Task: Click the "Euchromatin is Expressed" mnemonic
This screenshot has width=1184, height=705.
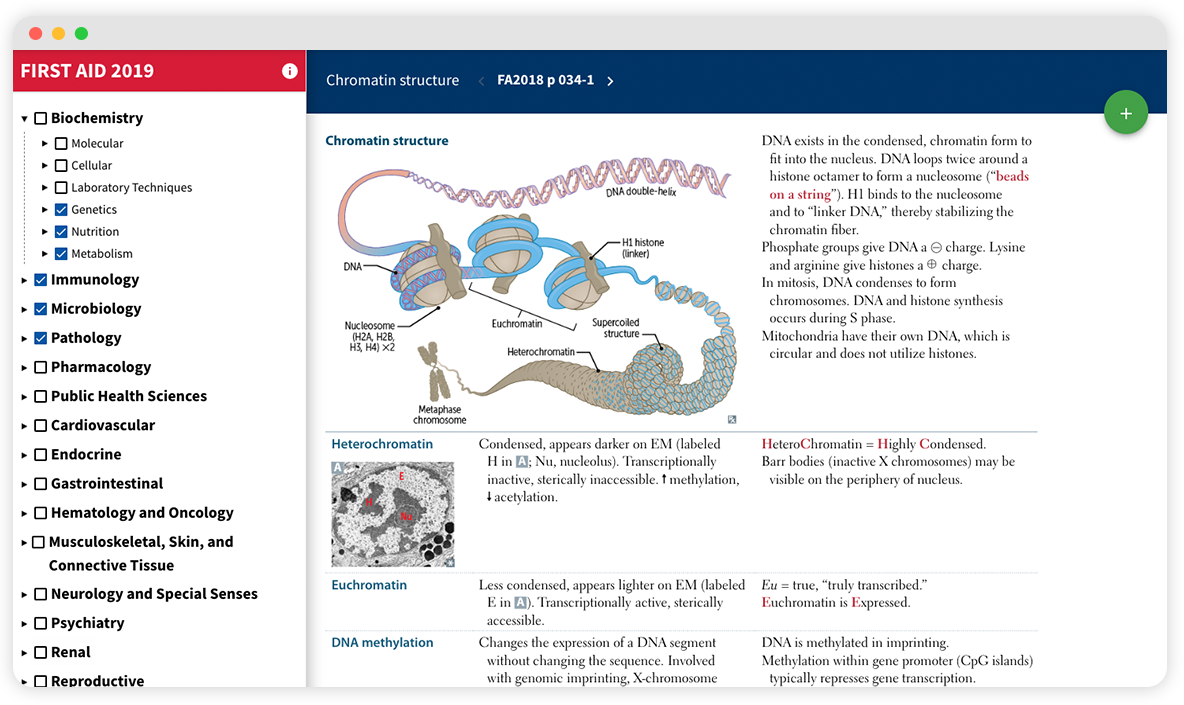Action: point(836,602)
